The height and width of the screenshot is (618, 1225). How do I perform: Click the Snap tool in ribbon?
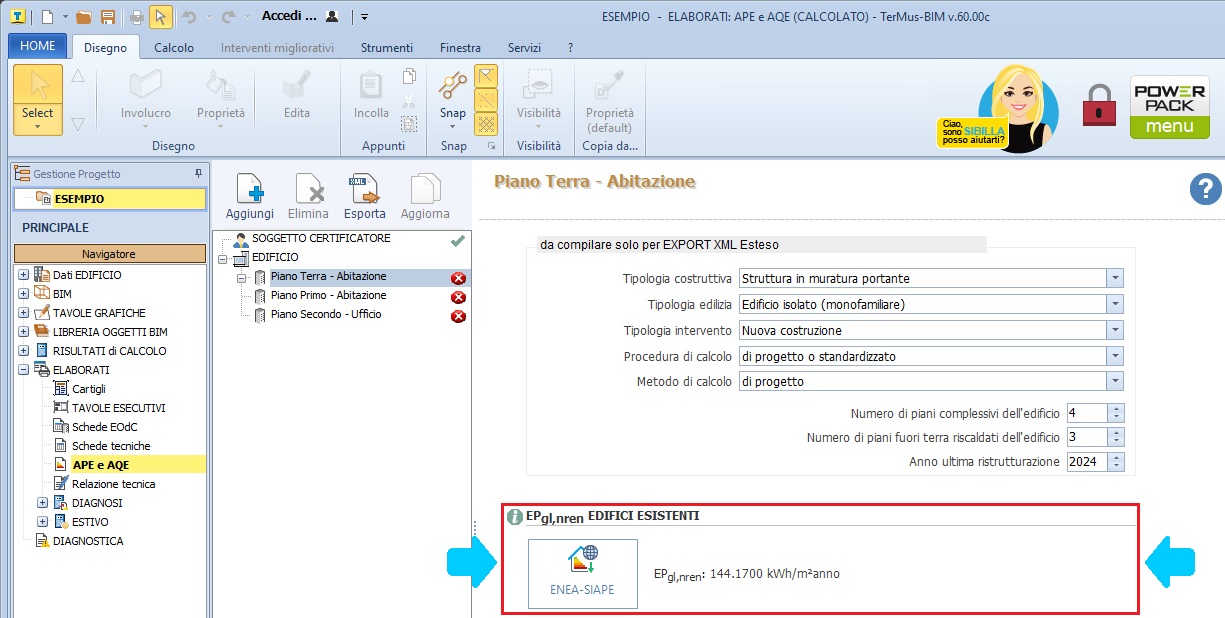[453, 98]
